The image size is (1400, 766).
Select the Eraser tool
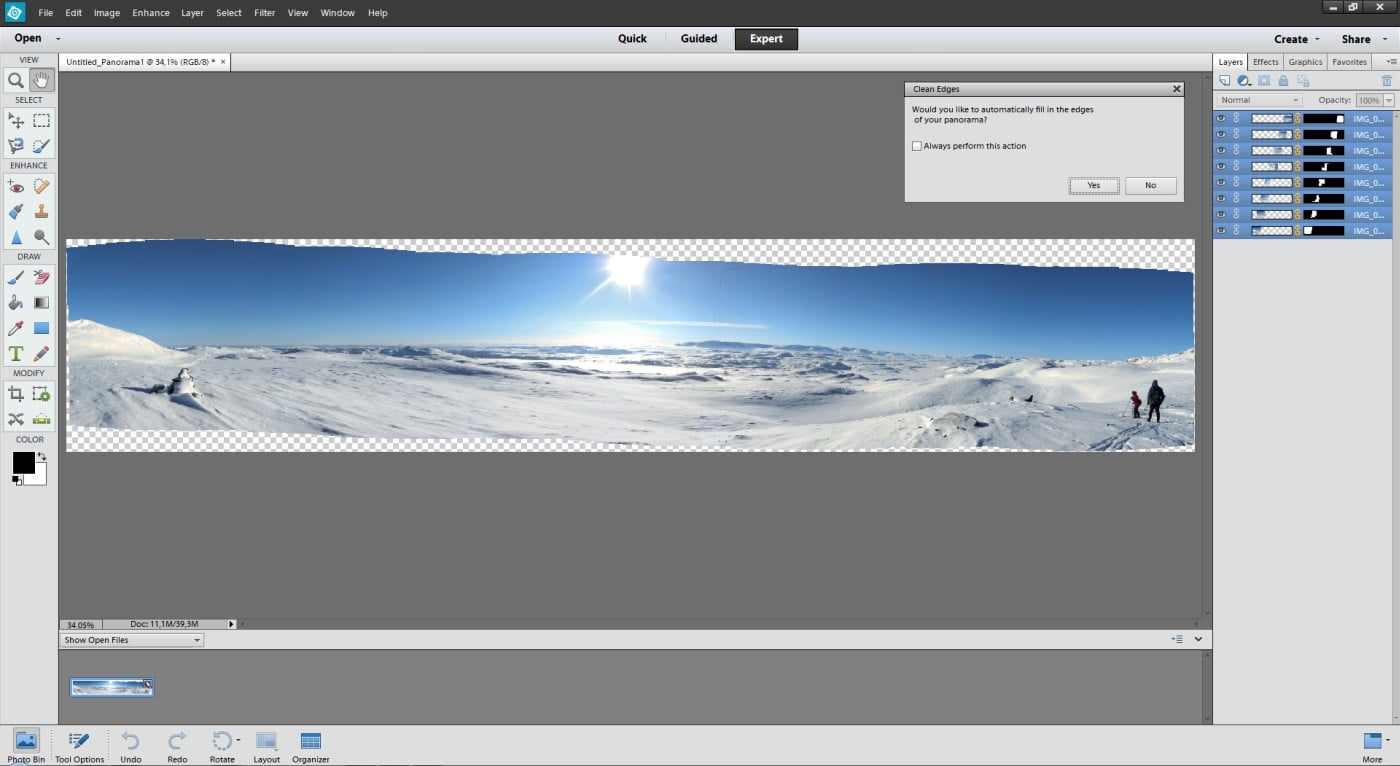click(x=41, y=277)
